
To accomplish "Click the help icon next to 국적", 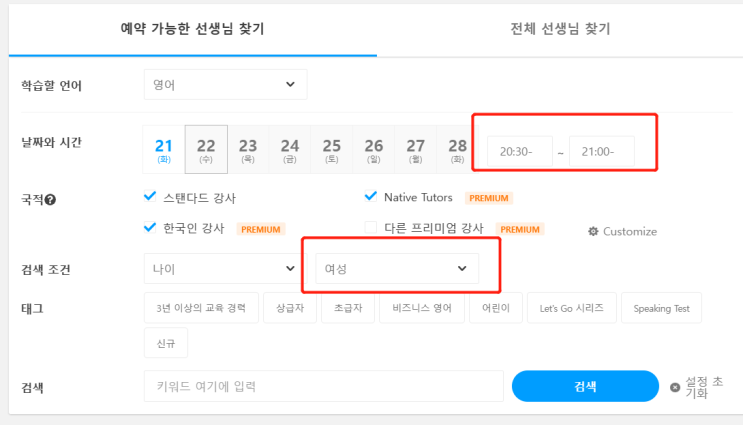I will click(50, 200).
